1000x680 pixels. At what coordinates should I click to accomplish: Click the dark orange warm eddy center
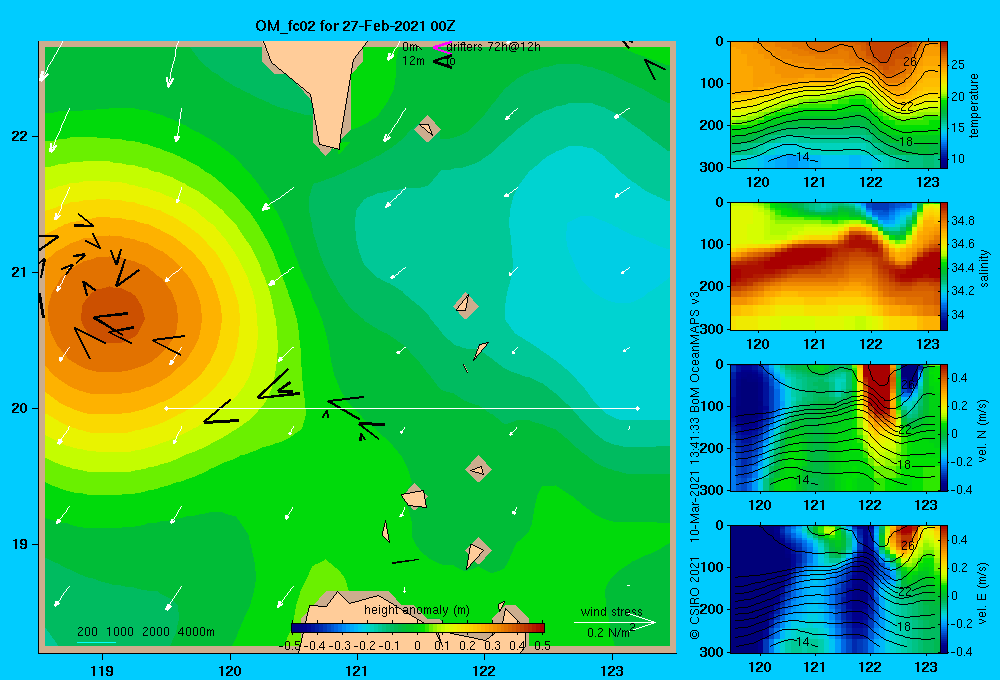click(112, 315)
